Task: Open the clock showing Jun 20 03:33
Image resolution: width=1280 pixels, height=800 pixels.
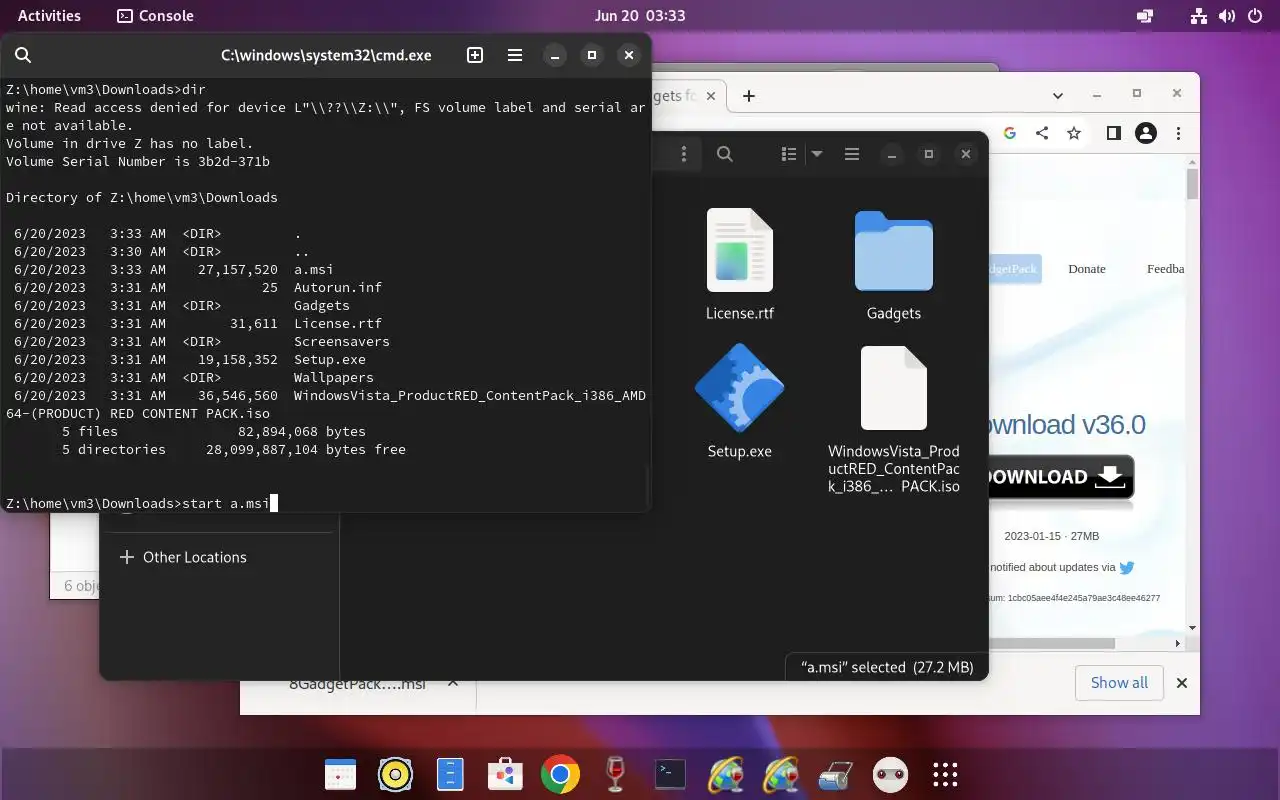Action: click(640, 15)
